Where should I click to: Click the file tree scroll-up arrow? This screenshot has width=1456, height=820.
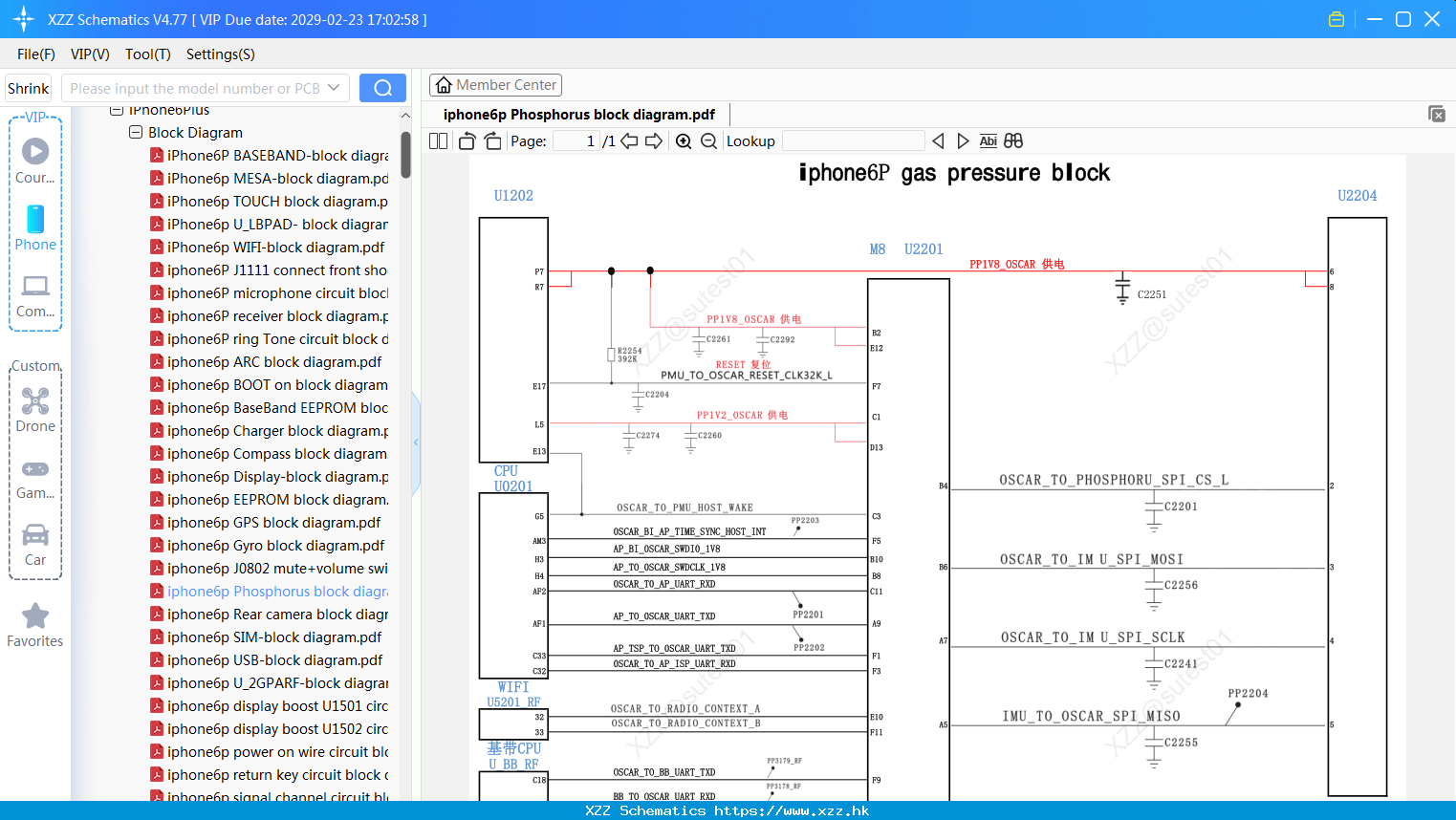click(x=405, y=116)
